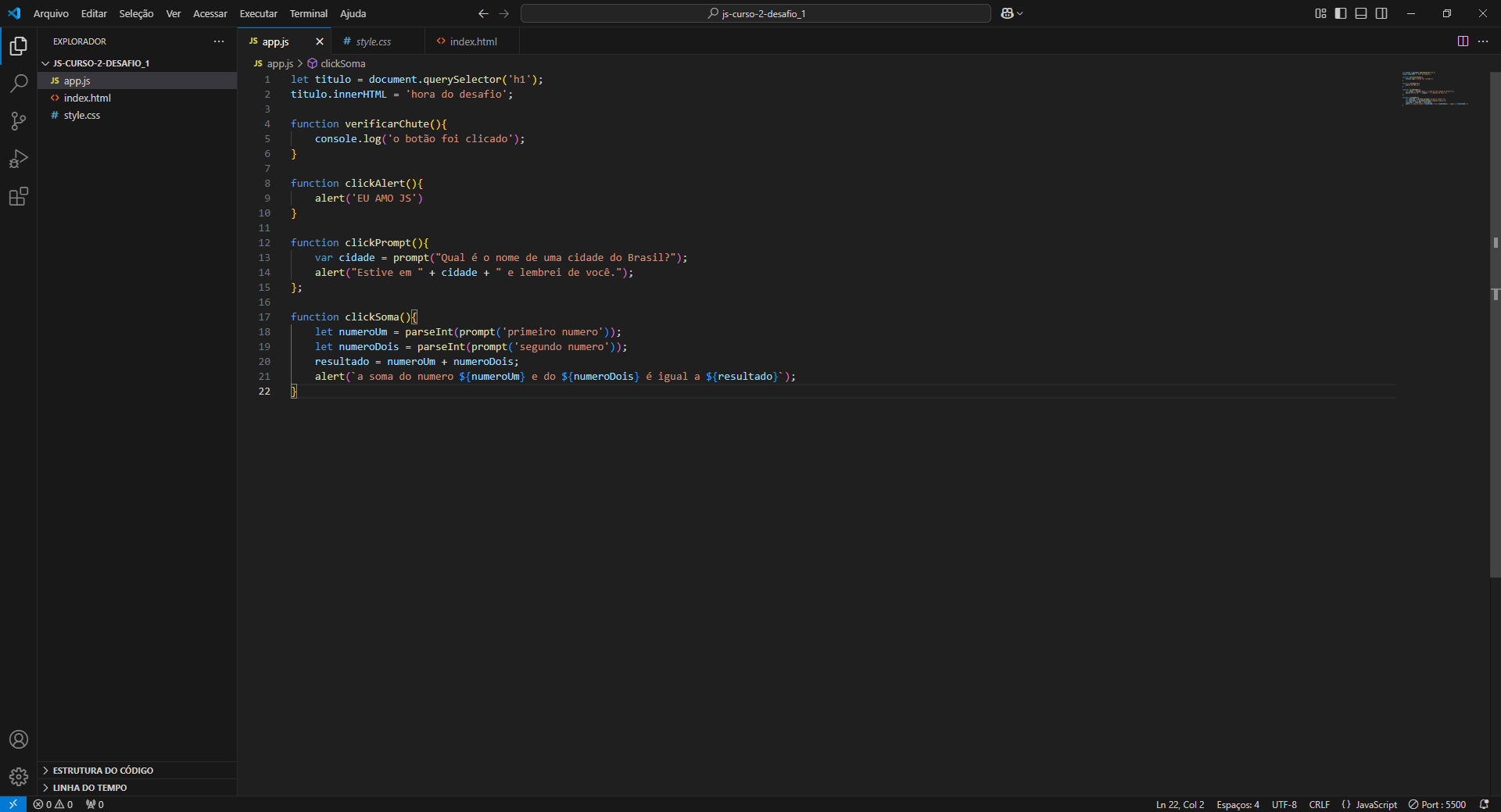Open index.html from the explorer tree

point(137,98)
